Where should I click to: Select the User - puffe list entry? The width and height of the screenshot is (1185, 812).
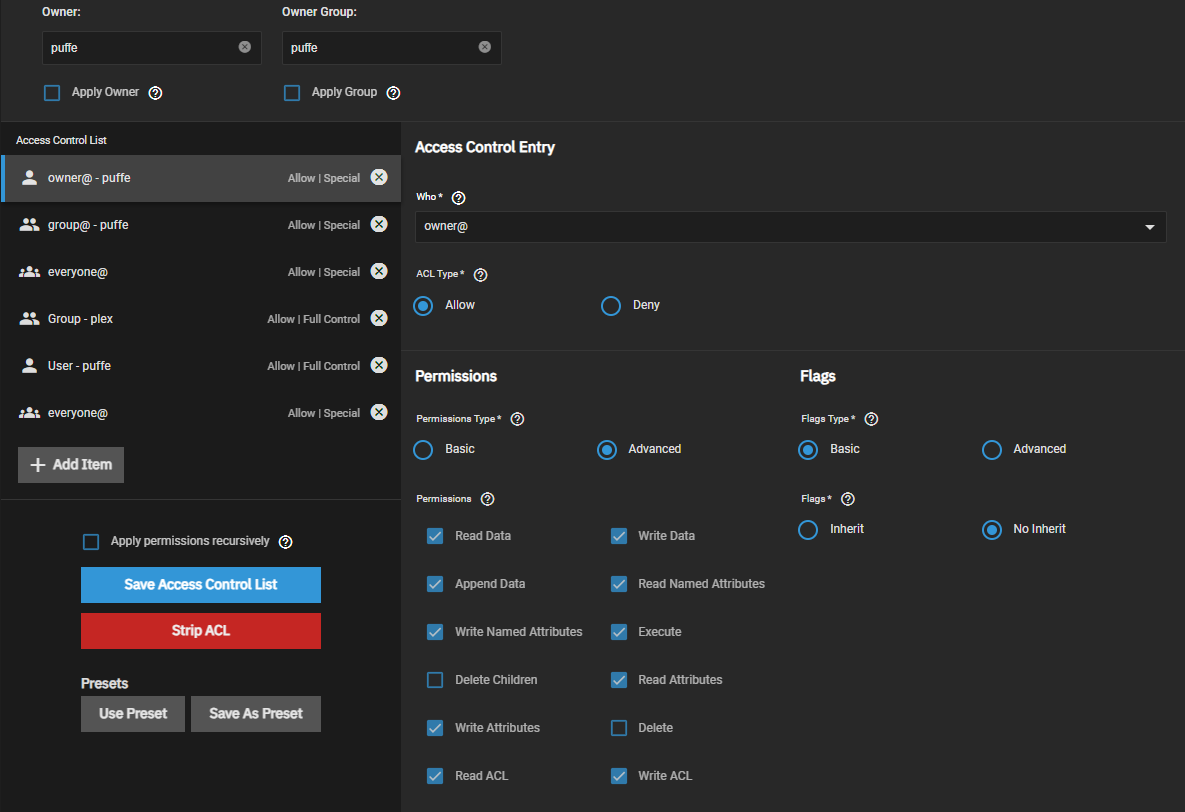coord(201,366)
